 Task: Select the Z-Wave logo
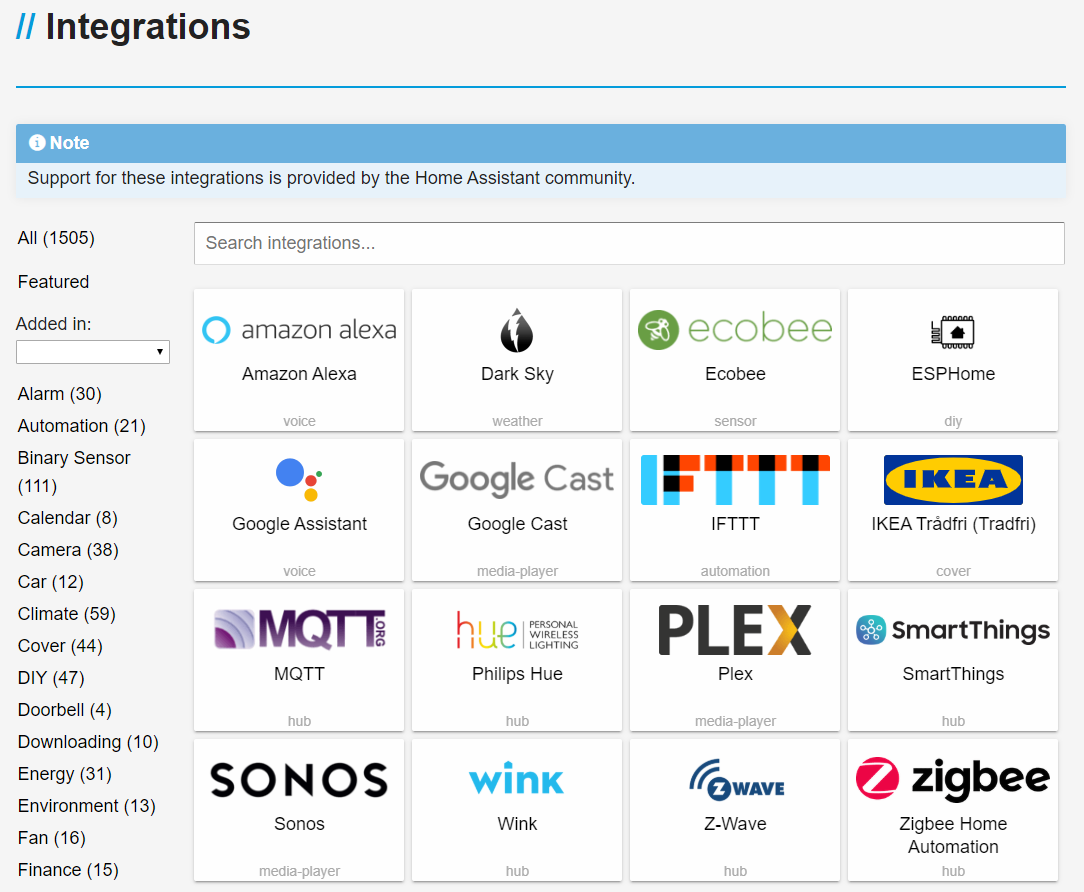point(735,781)
